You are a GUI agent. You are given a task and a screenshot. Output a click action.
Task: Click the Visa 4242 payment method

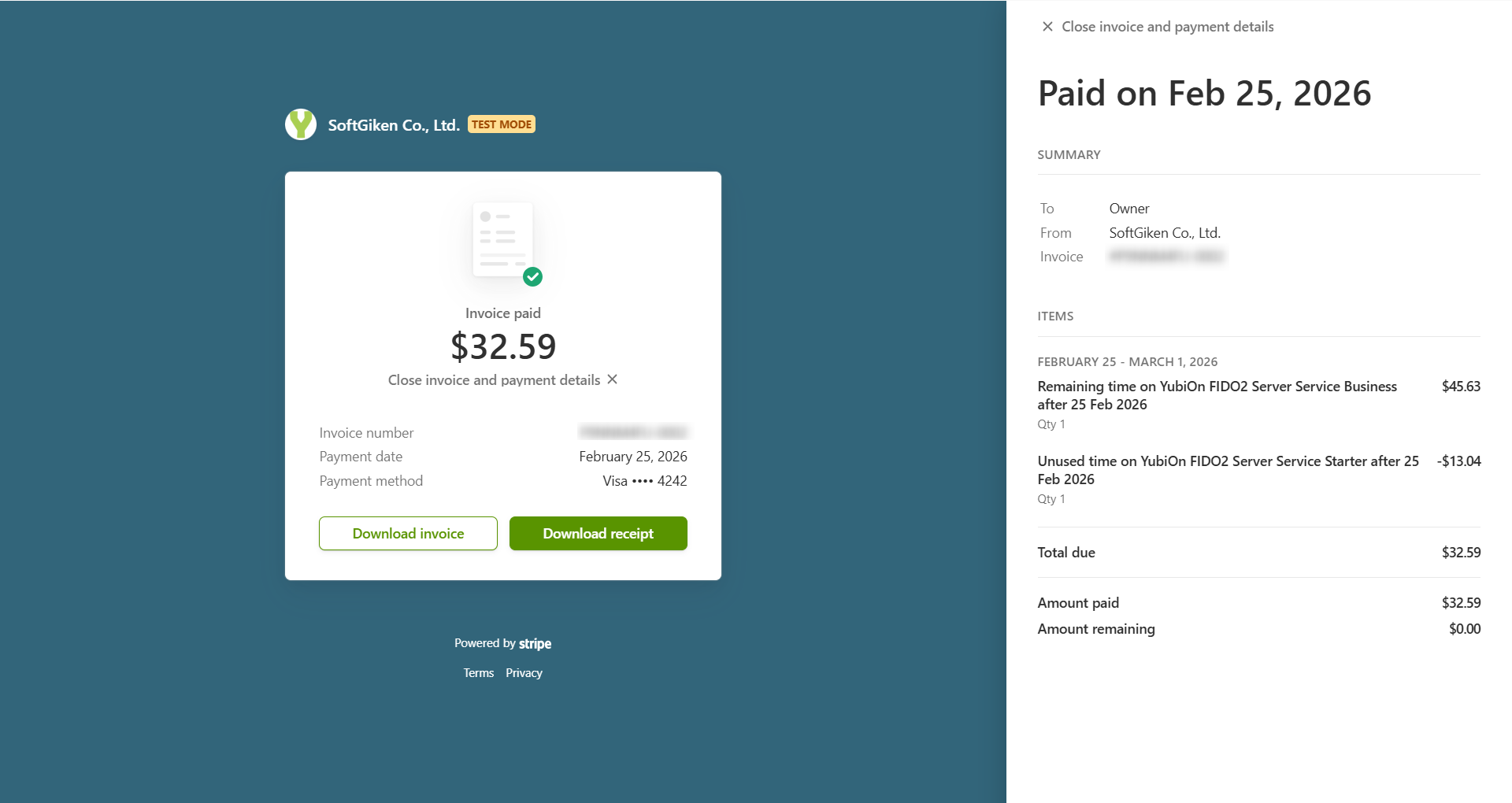click(x=644, y=481)
